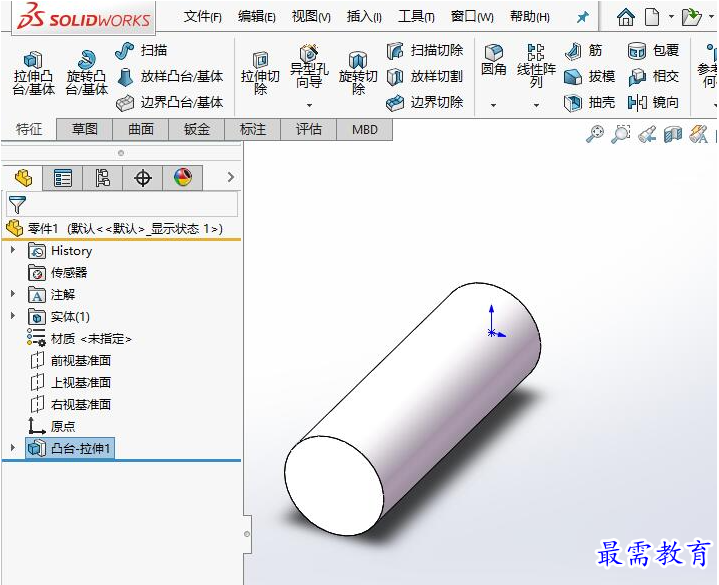
Task: Click the 扫描 sweep button
Action: [141, 50]
